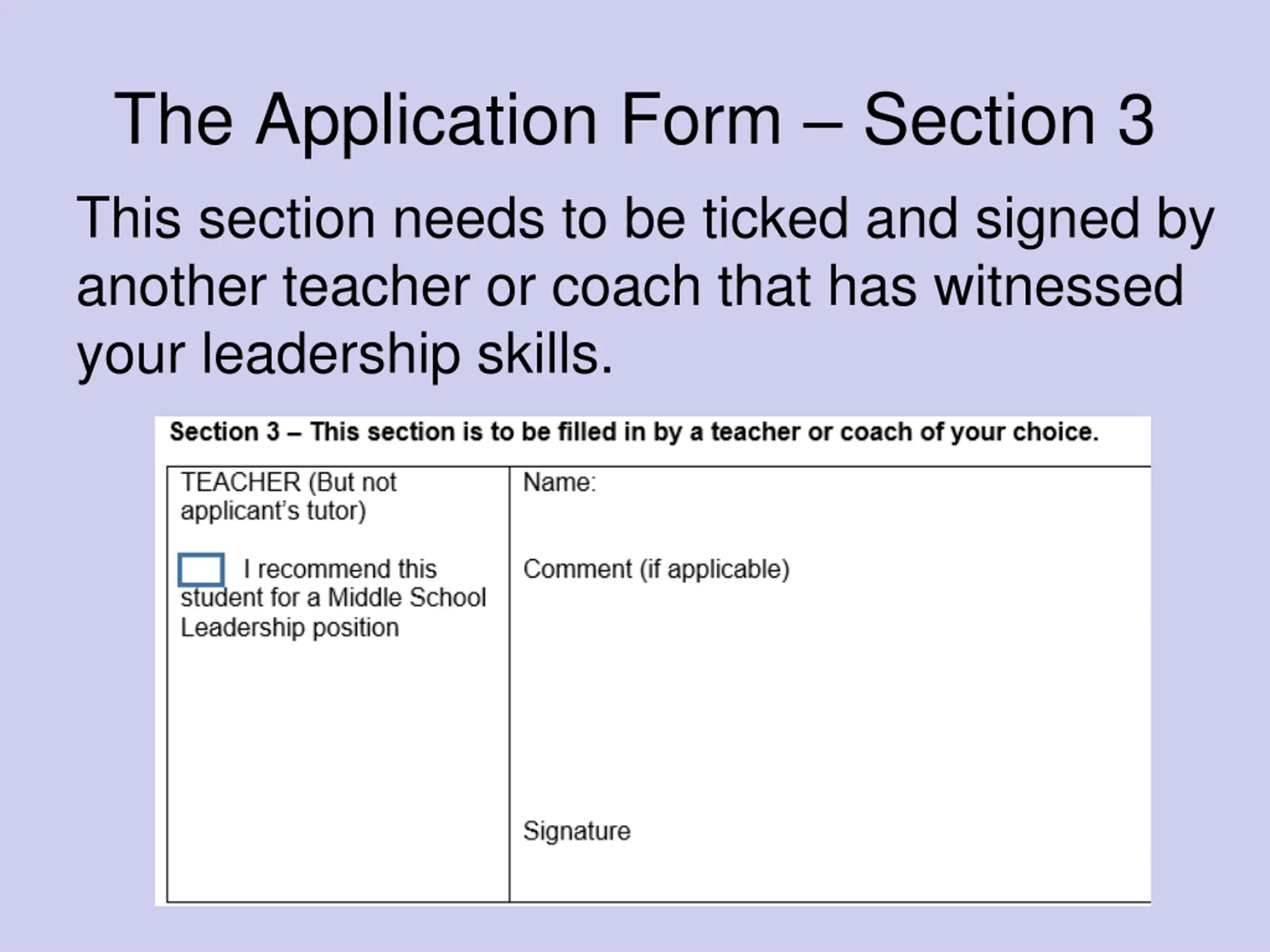
Task: Click 'student for a Middle School' line
Action: (333, 598)
